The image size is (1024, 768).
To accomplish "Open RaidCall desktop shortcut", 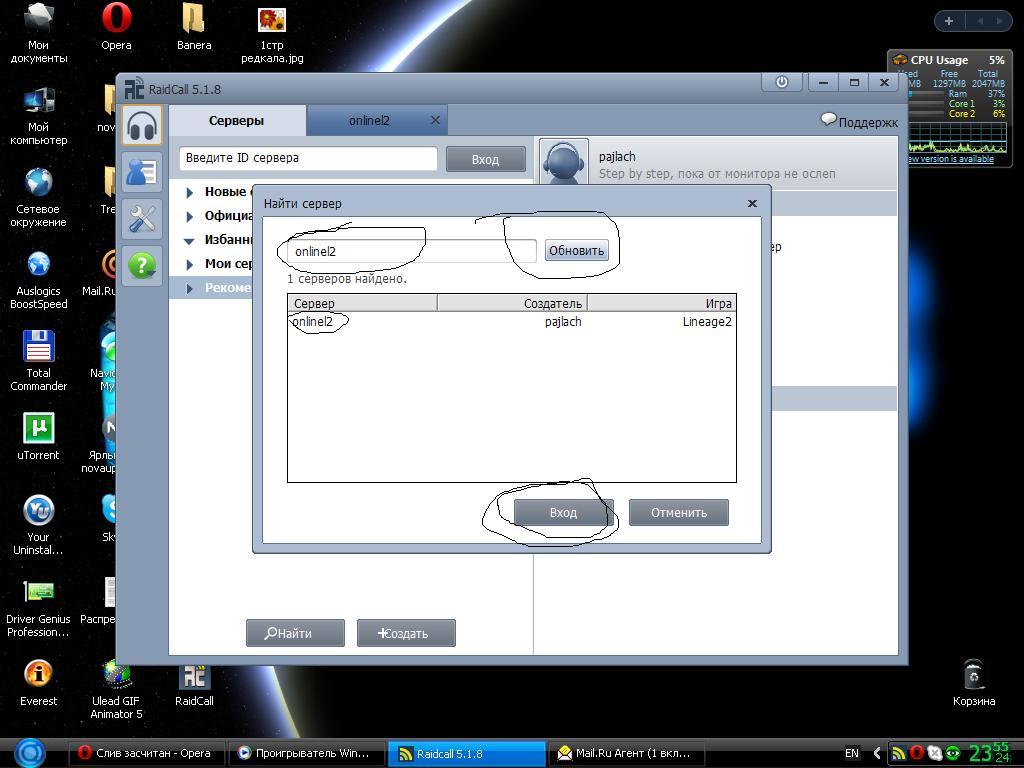I will coord(194,684).
